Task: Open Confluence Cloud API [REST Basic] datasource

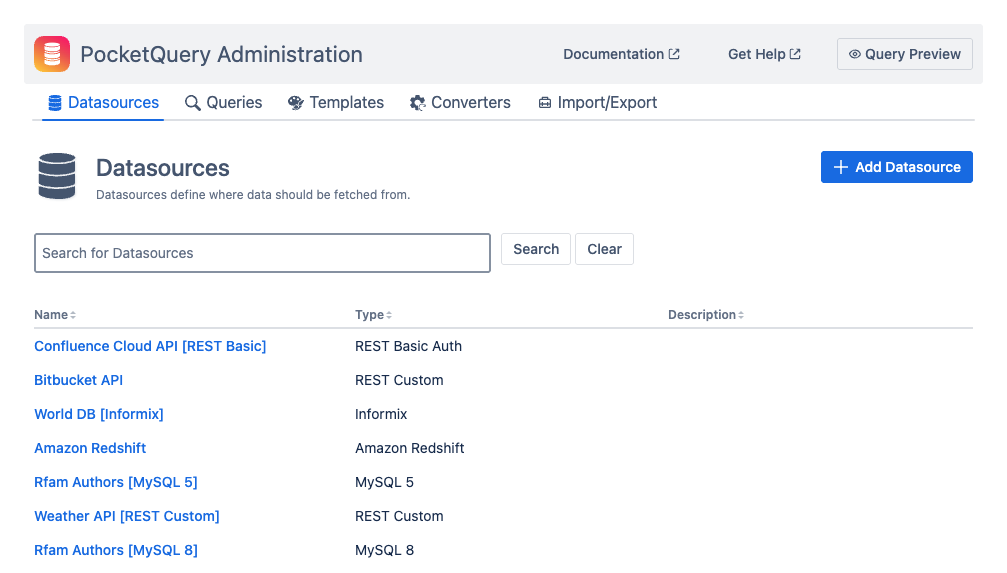Action: click(x=150, y=346)
